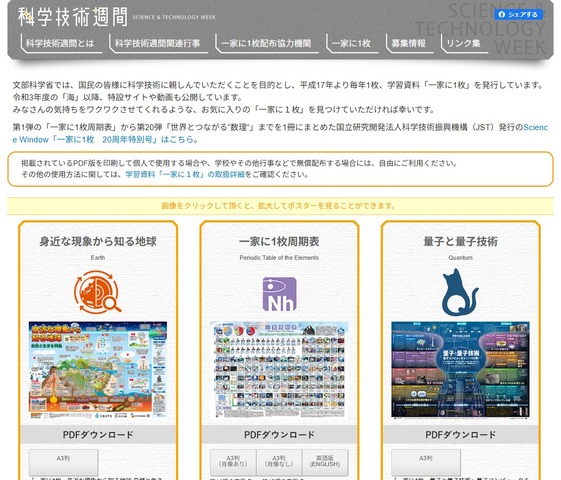Screen dimensions: 561x480
Task: Open the 科学技術週間関連行事 menu item
Action: pyautogui.click(x=157, y=43)
